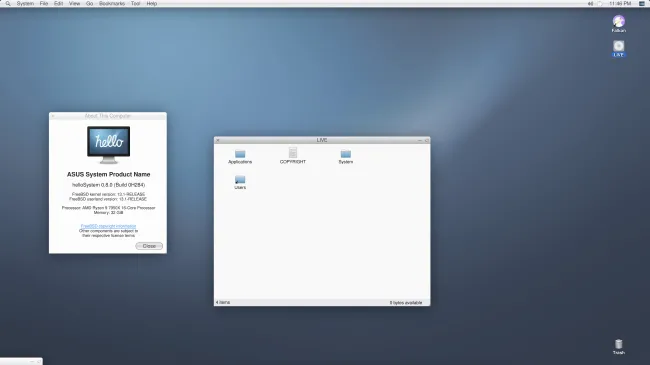Click the Processor AMD Ryzen line

point(109,208)
